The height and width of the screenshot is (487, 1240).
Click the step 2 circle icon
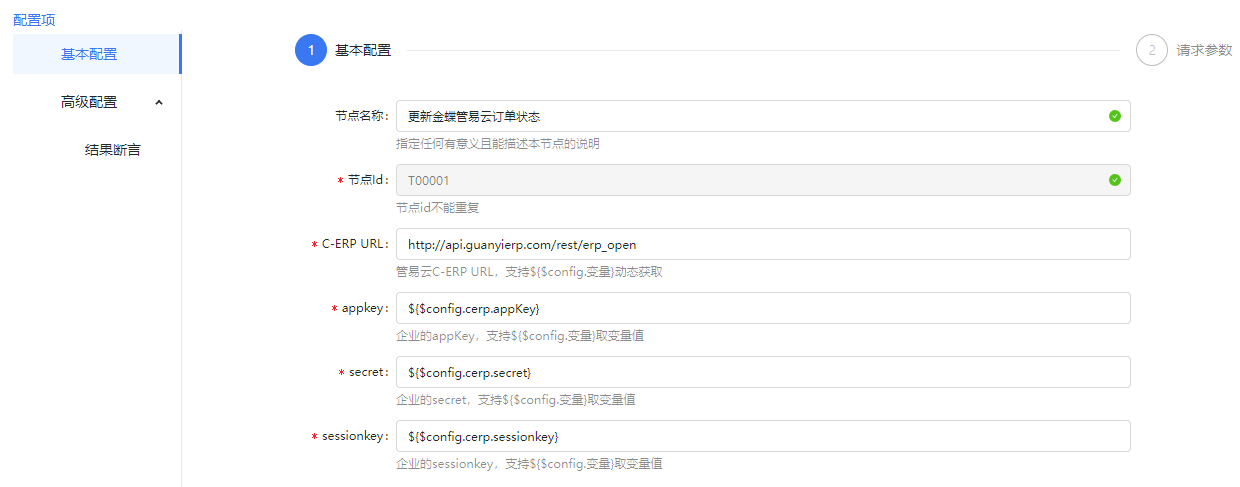pos(1151,50)
